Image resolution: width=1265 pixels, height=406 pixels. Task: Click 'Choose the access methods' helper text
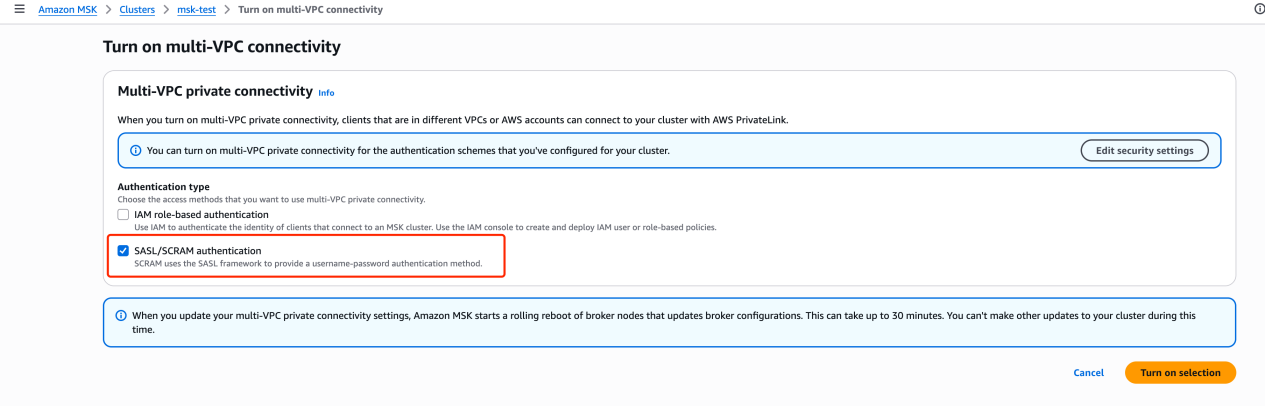click(x=271, y=199)
